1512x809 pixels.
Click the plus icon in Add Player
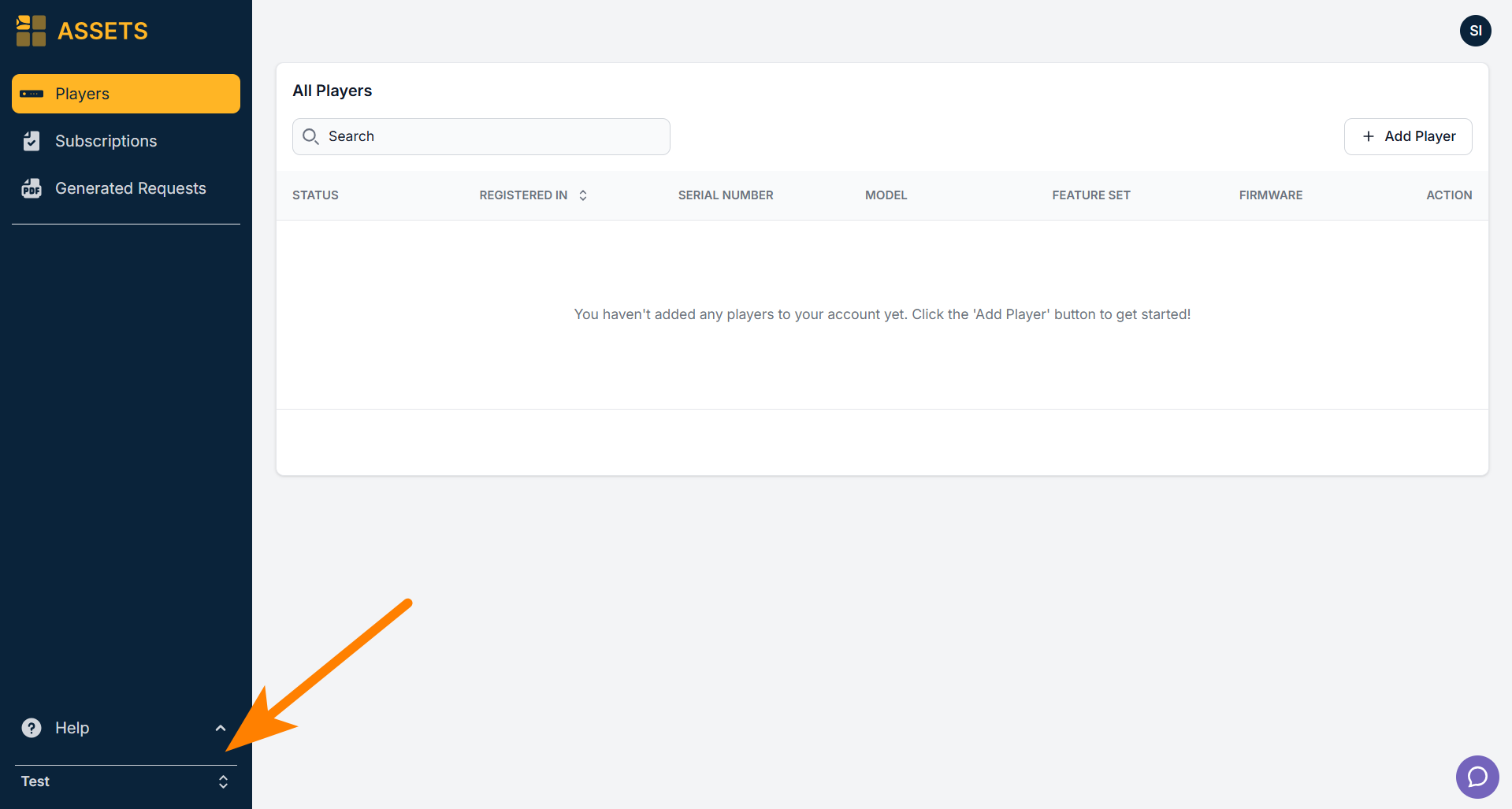[1369, 136]
